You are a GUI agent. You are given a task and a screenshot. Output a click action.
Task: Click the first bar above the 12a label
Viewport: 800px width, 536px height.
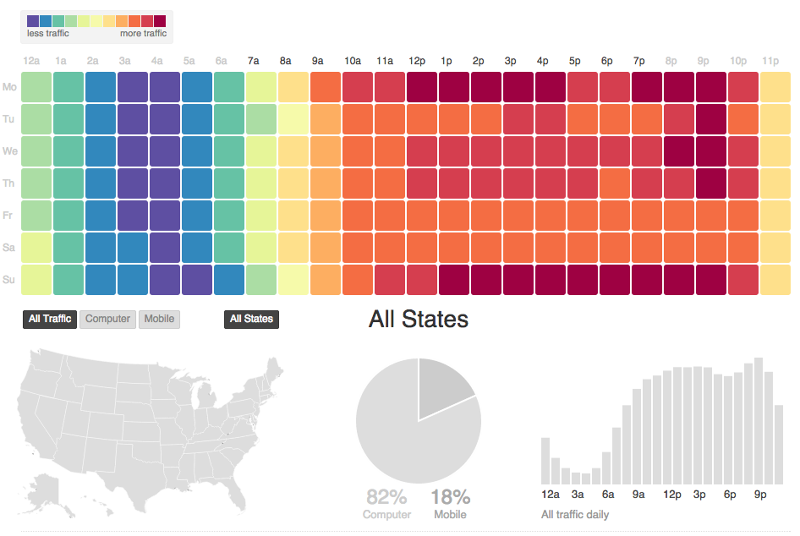pyautogui.click(x=545, y=461)
